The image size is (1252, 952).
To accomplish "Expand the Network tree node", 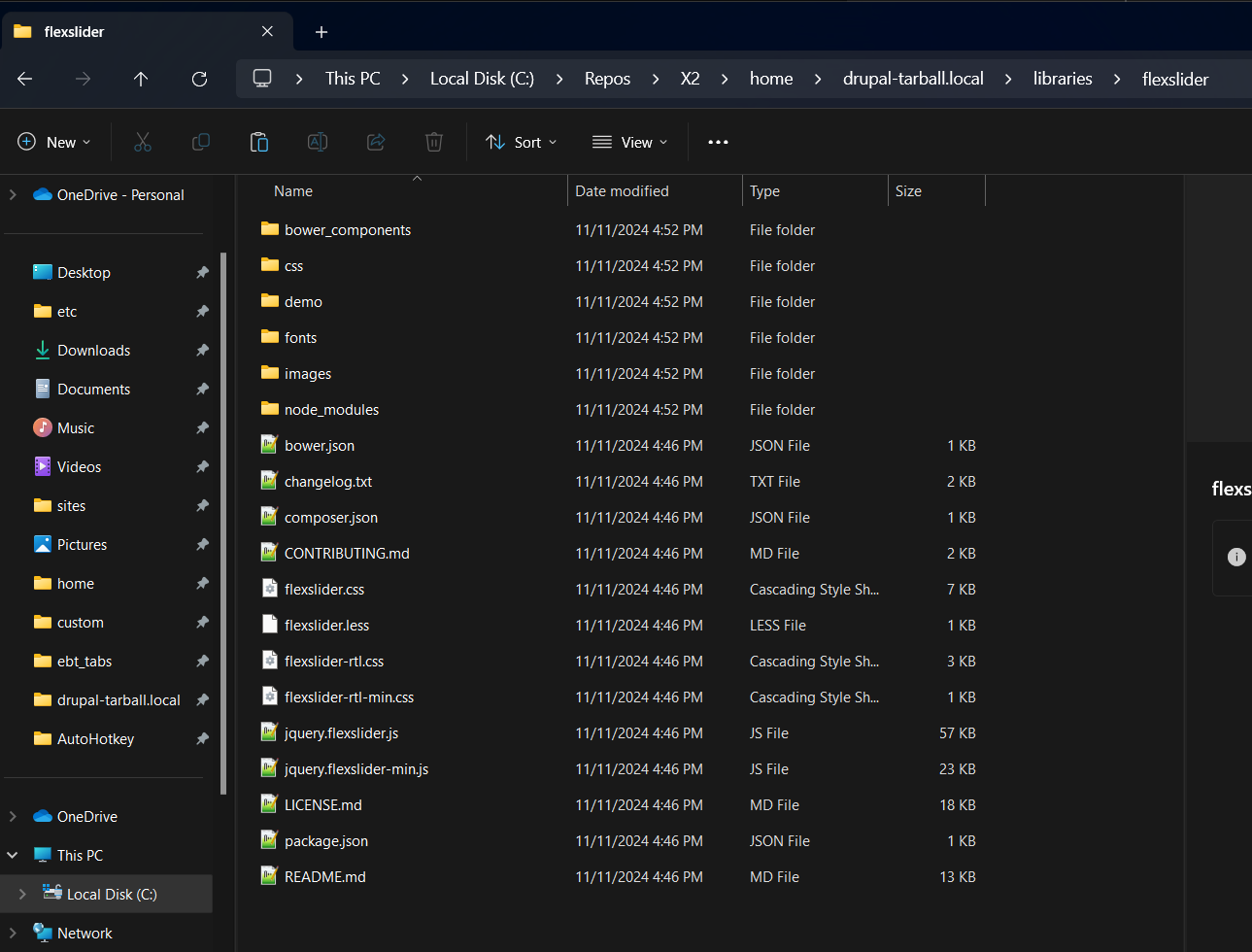I will 13,933.
